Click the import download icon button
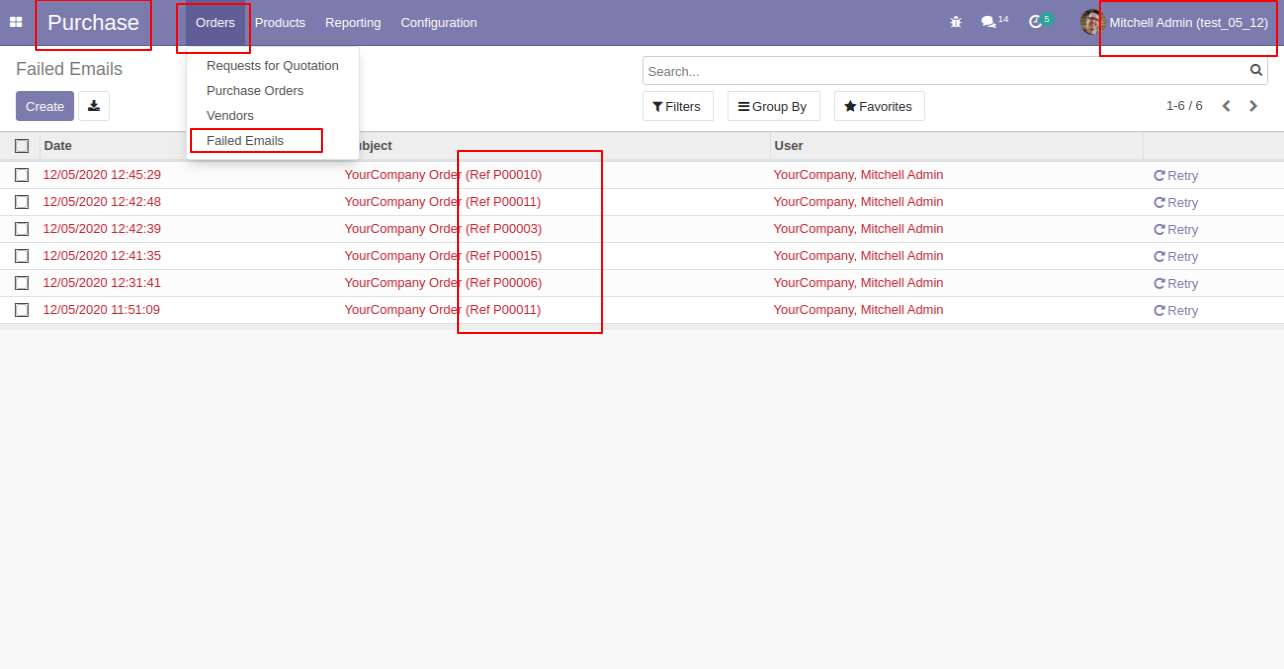 (x=94, y=106)
